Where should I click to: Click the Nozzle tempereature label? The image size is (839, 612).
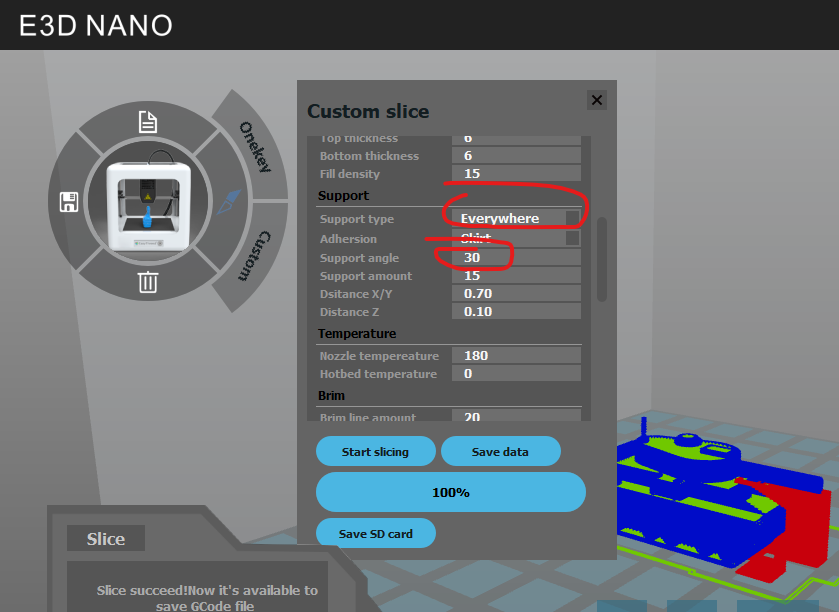pos(379,356)
